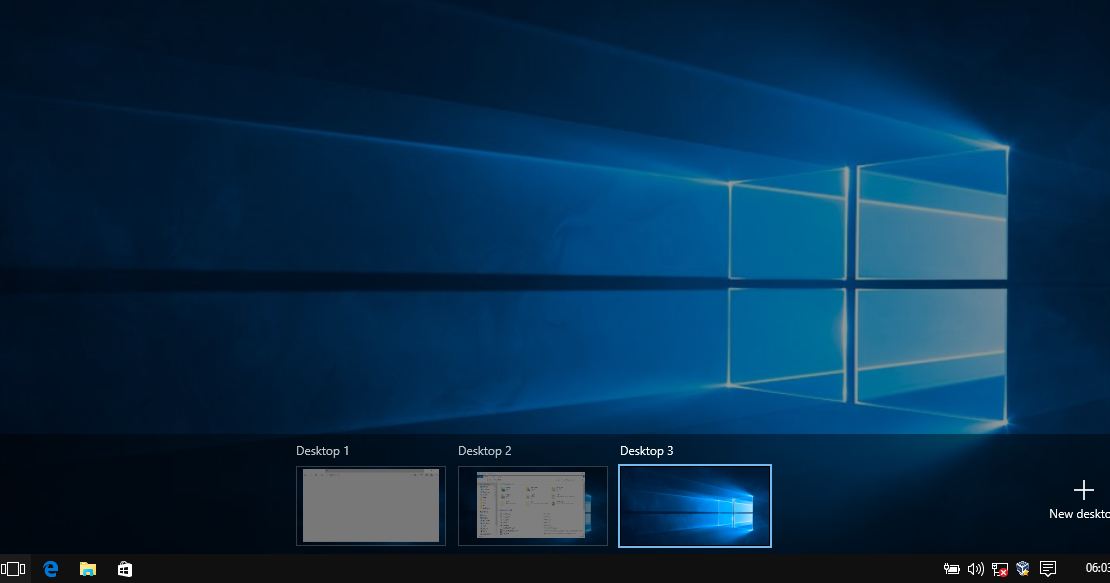Open File Explorer from the taskbar
Image resolution: width=1110 pixels, height=583 pixels.
[87, 568]
